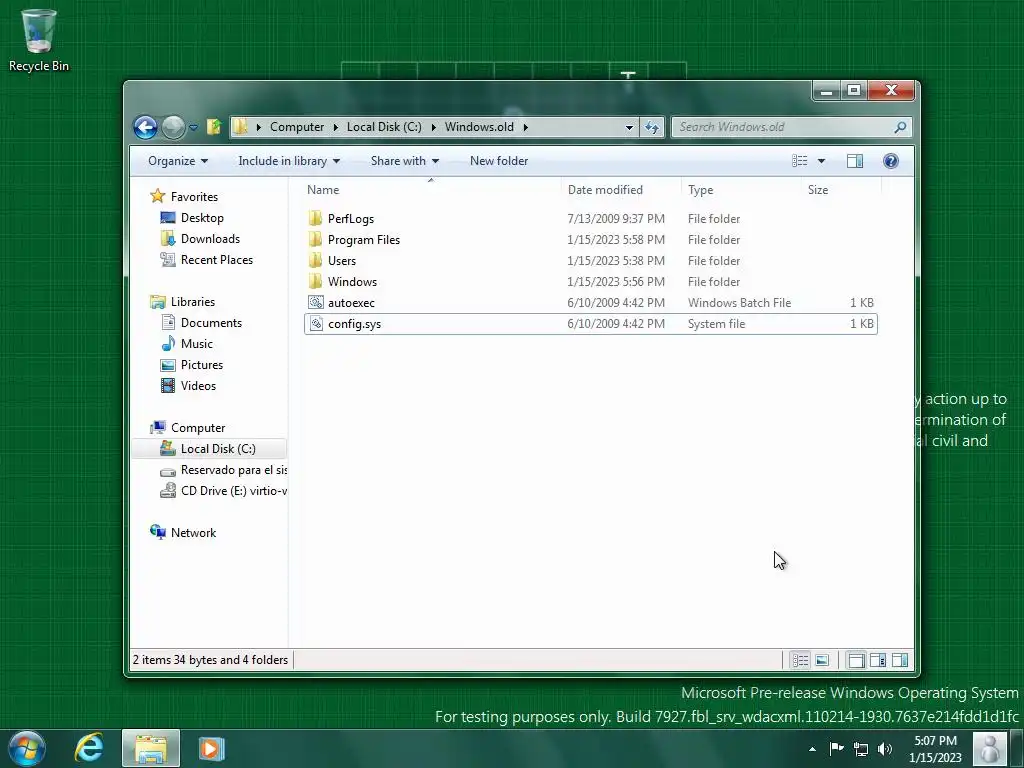Open Libraries in navigation pane
1024x768 pixels.
coord(193,302)
